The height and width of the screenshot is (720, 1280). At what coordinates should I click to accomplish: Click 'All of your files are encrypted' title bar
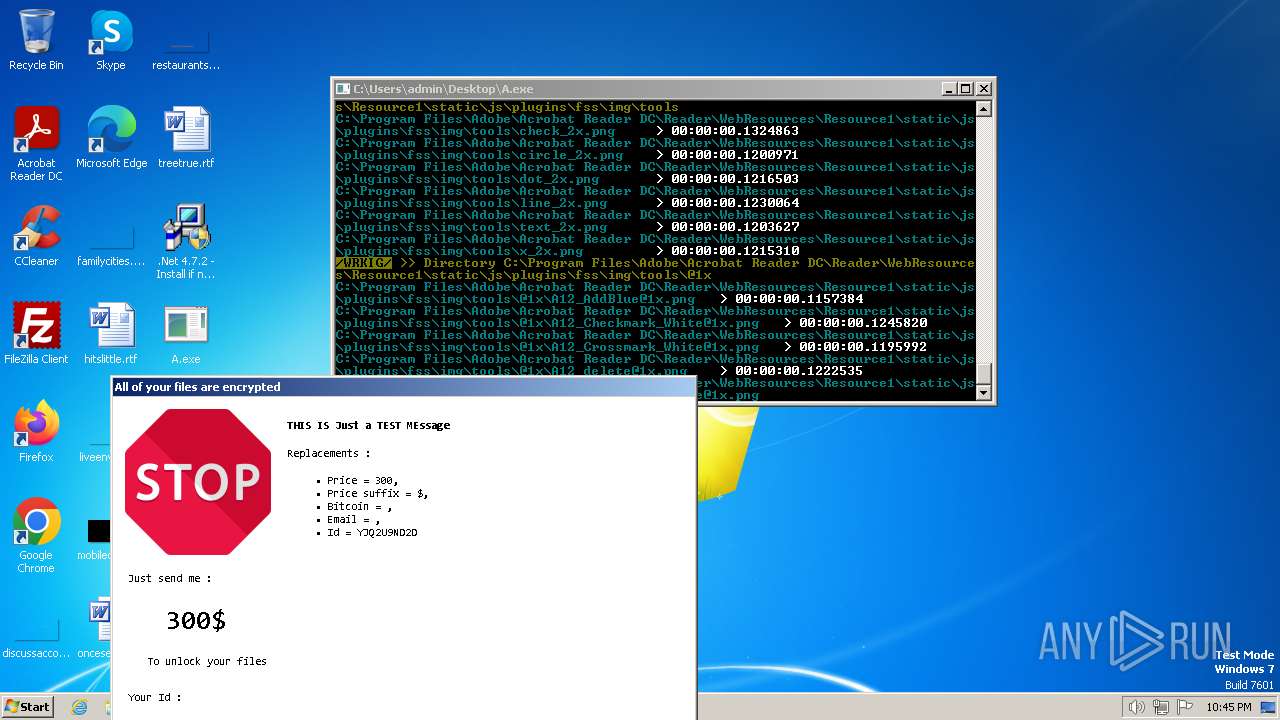(x=403, y=387)
